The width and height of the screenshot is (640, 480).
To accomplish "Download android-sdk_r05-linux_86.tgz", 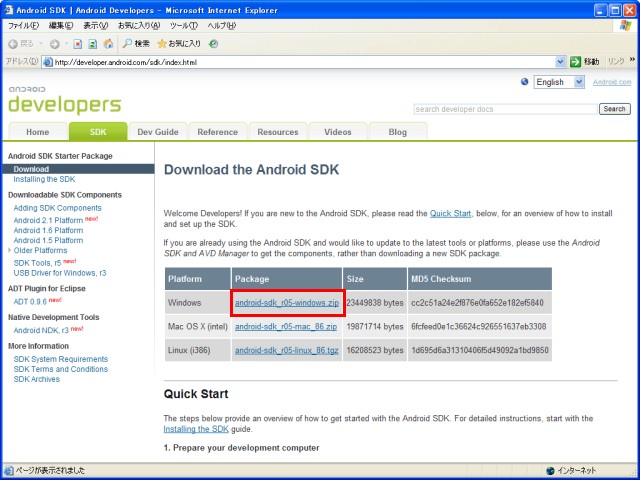I will click(287, 350).
